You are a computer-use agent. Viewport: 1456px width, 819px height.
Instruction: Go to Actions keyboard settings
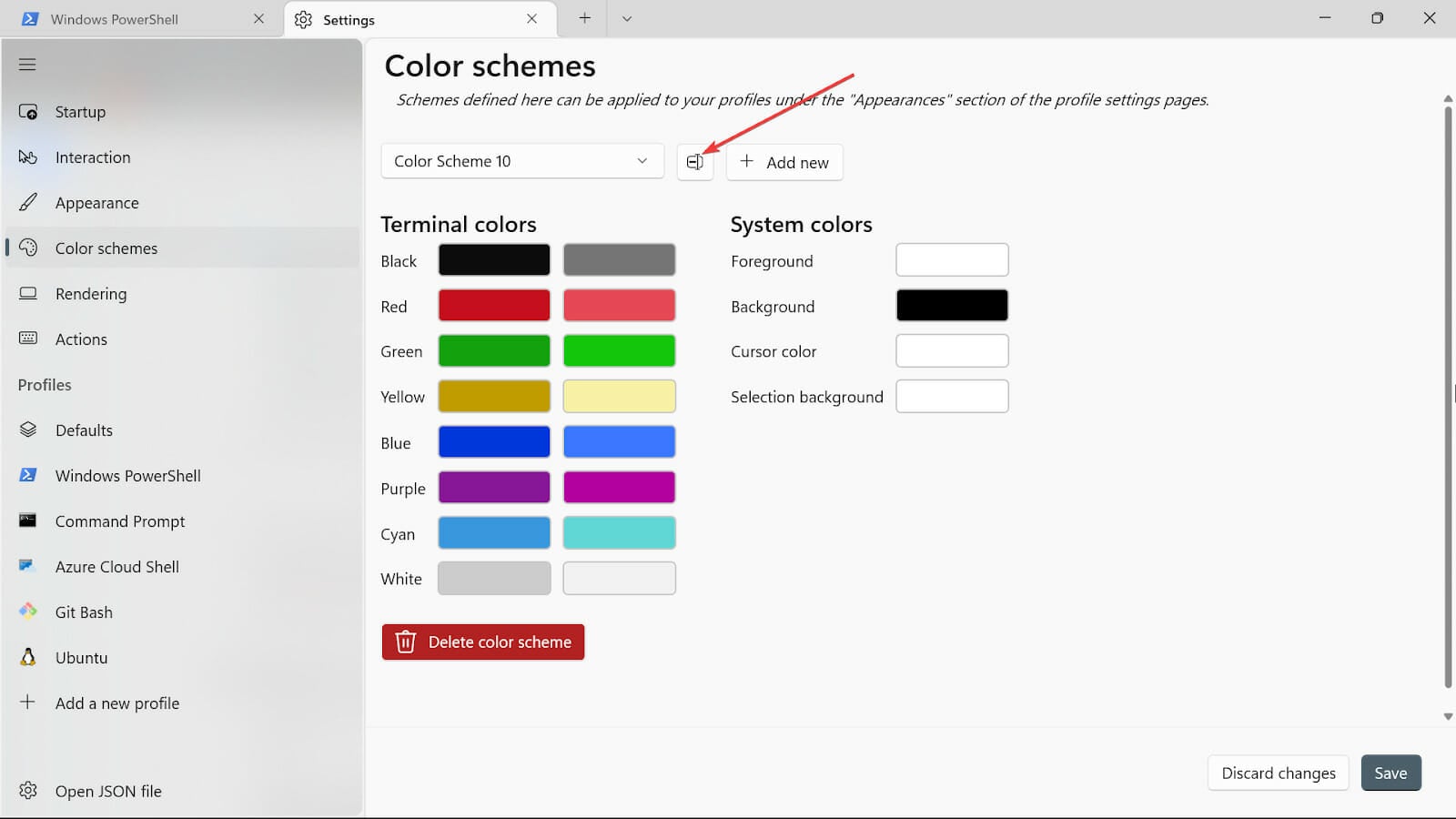[x=81, y=339]
